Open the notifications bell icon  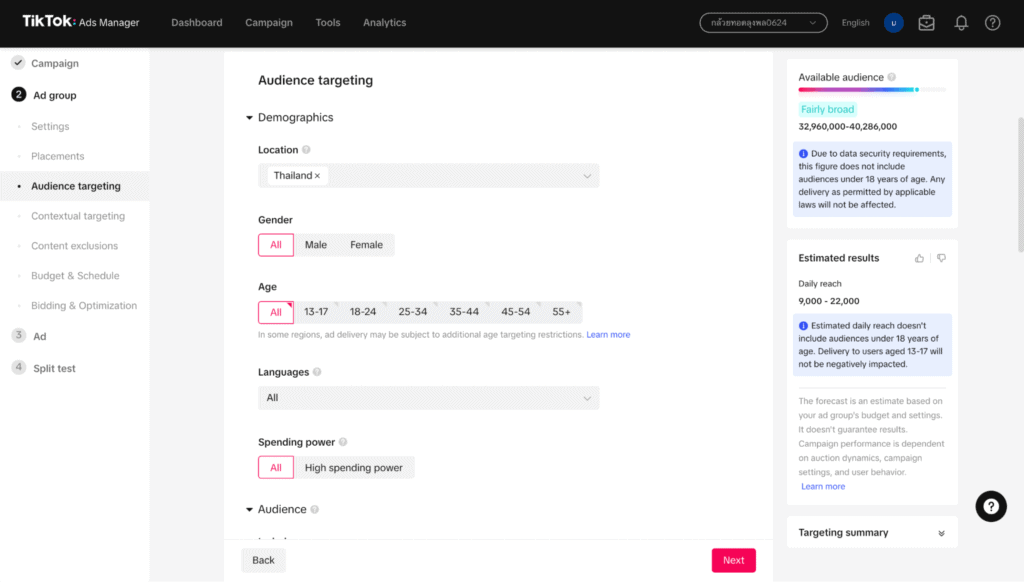[x=961, y=23]
